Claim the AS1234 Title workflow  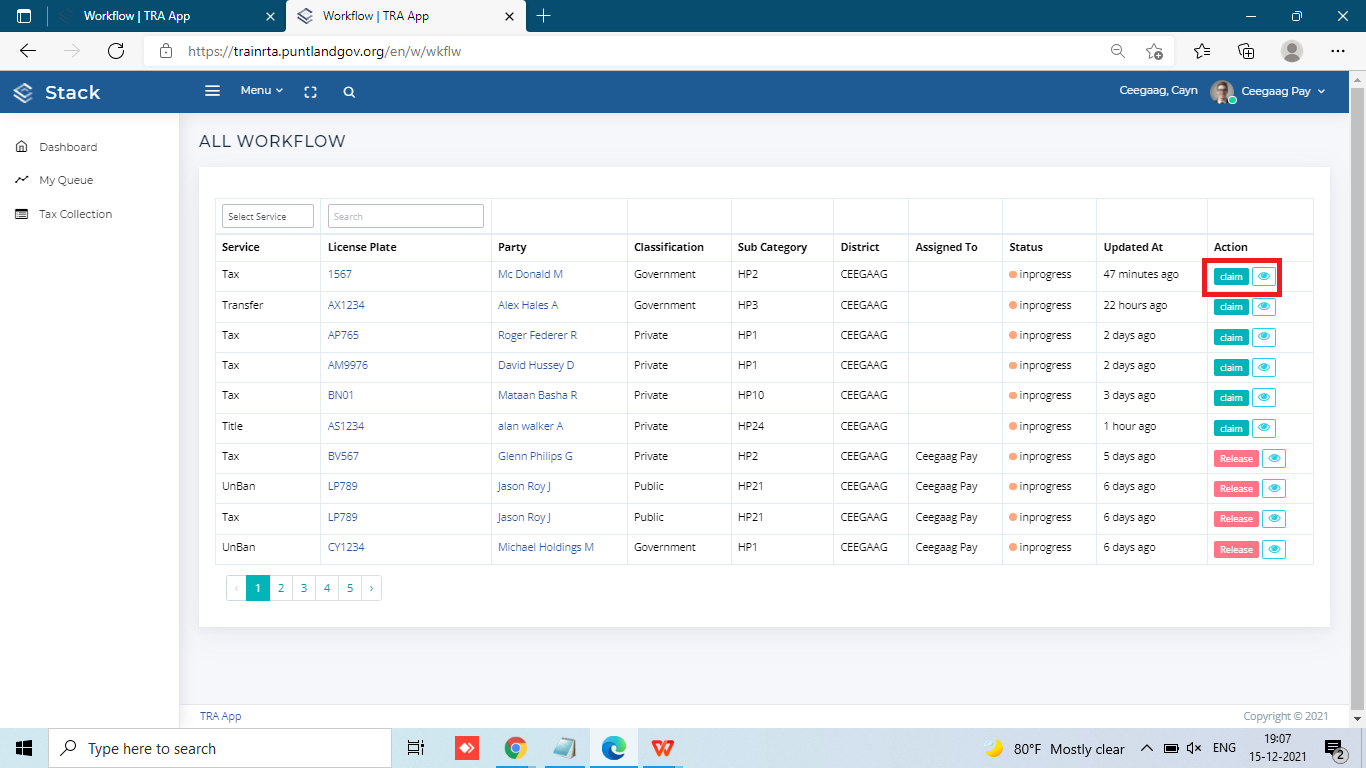point(1231,428)
